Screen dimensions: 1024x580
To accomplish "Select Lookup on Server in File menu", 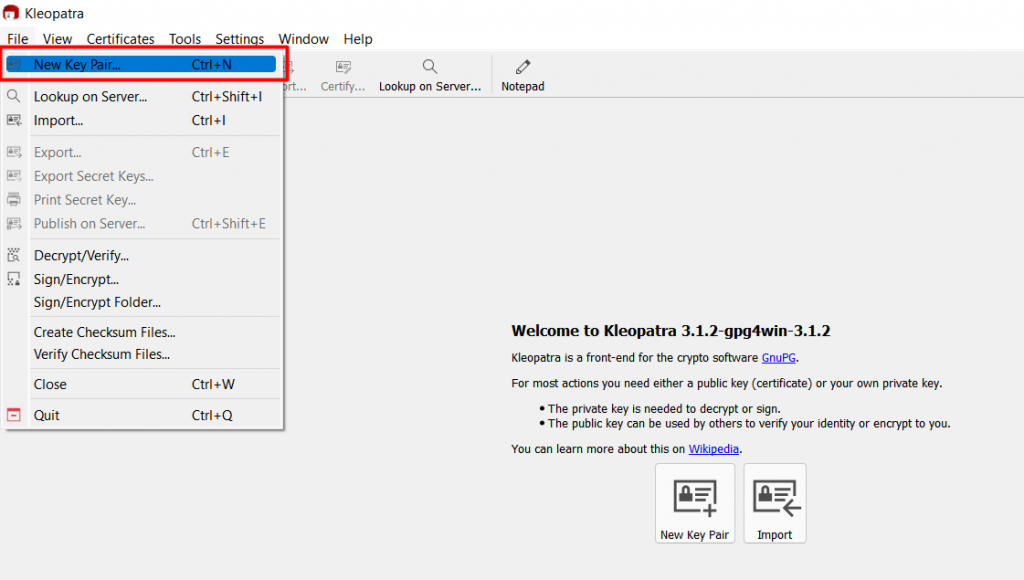I will pyautogui.click(x=141, y=97).
